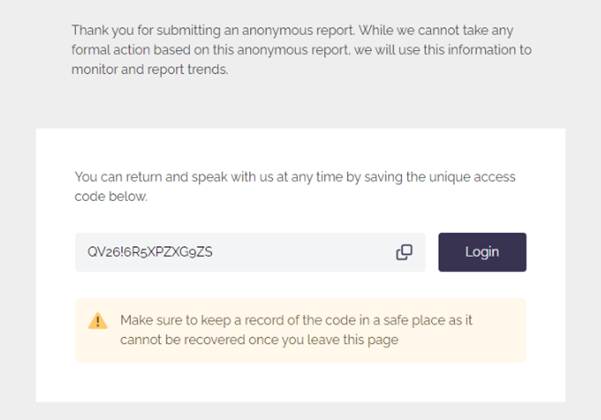Click the access code text QV26!6R5XPZXG9ZS

click(x=150, y=252)
